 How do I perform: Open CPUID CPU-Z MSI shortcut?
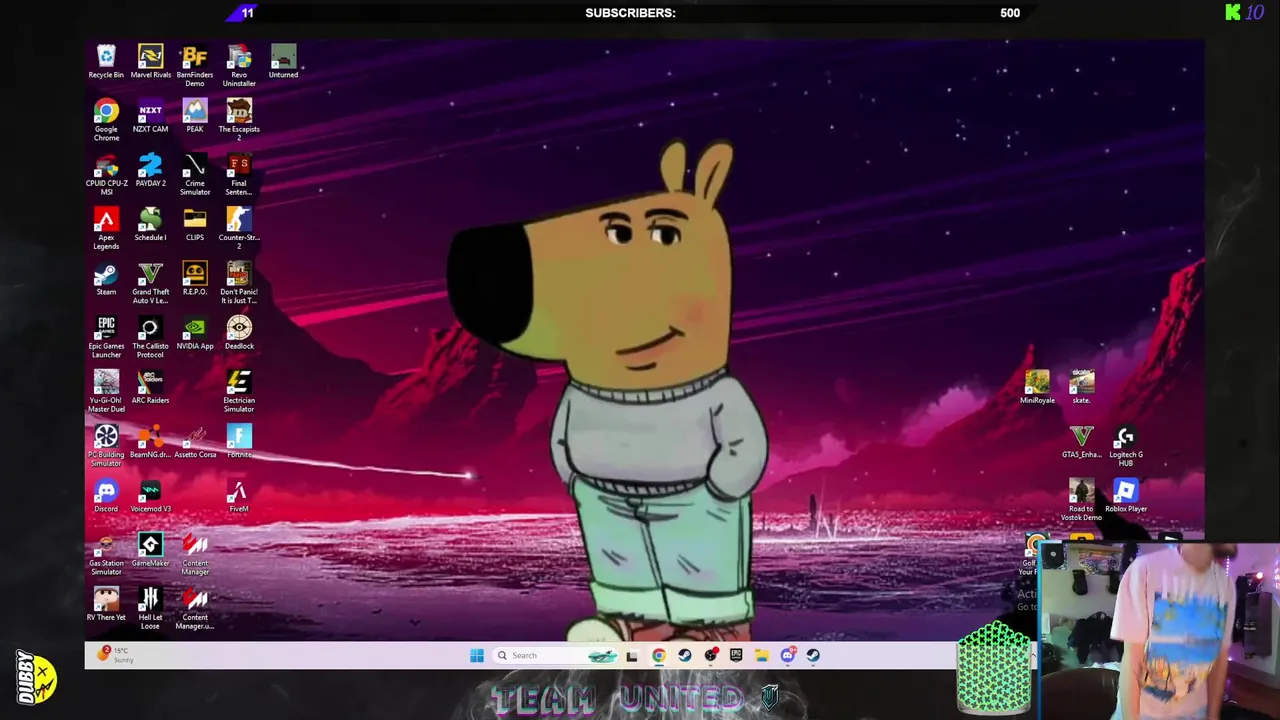point(106,174)
